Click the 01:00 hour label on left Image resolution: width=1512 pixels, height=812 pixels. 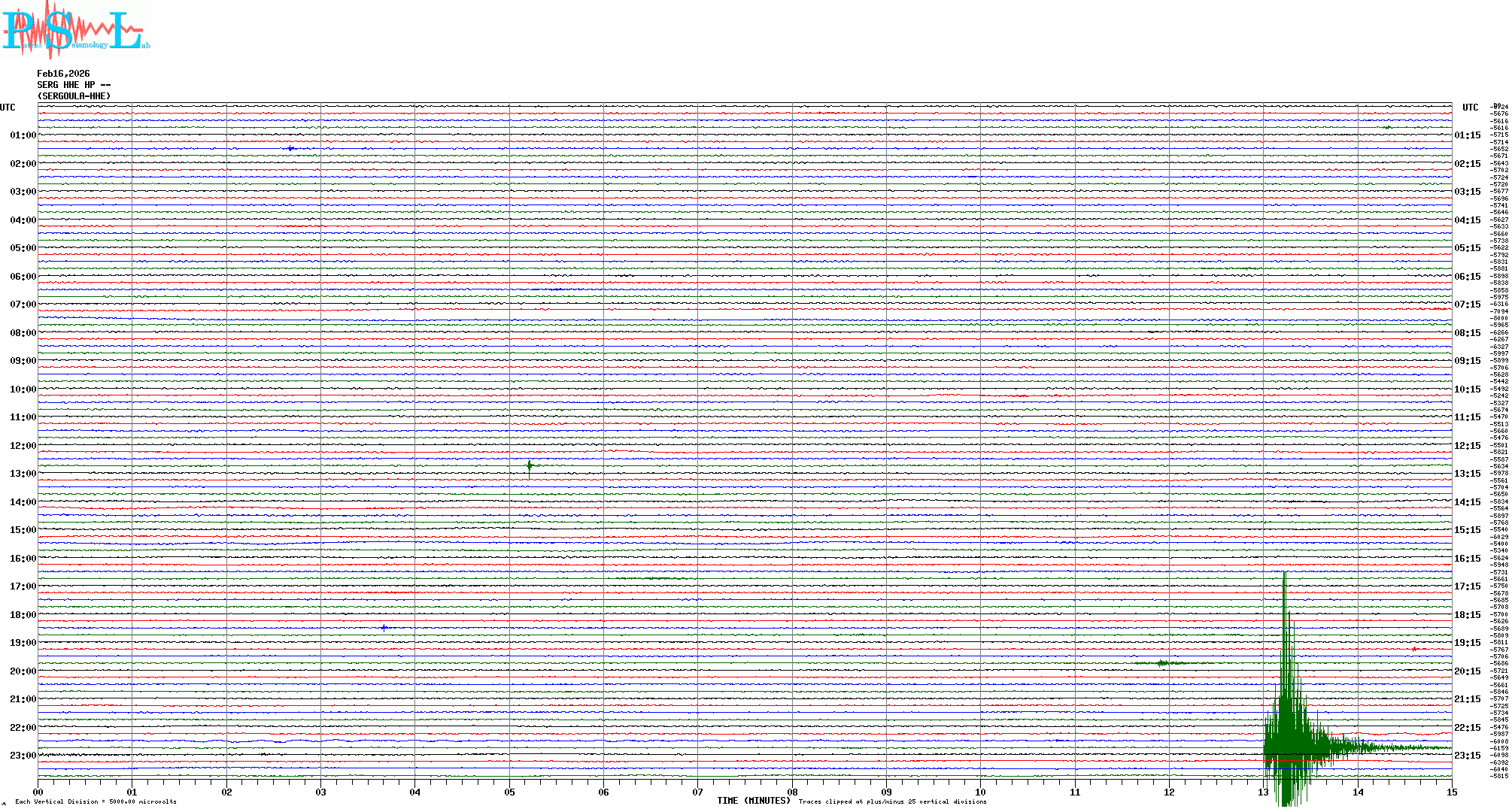pos(23,135)
